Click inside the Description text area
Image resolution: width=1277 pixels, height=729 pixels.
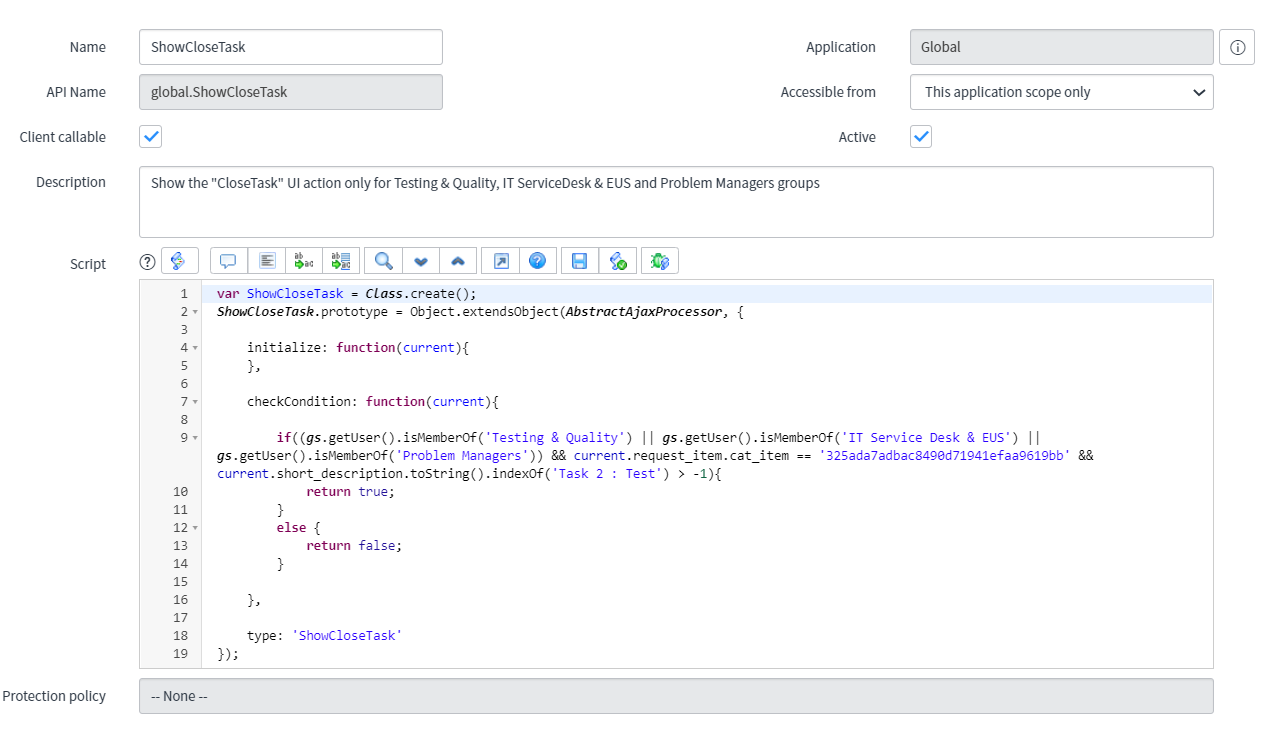click(676, 202)
